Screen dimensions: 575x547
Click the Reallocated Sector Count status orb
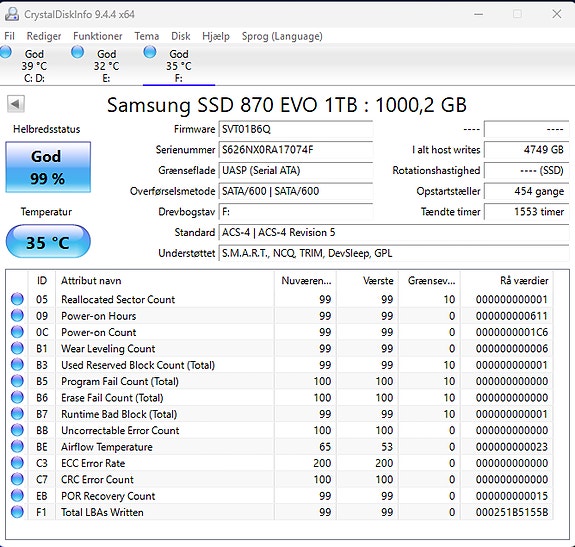[x=17, y=299]
